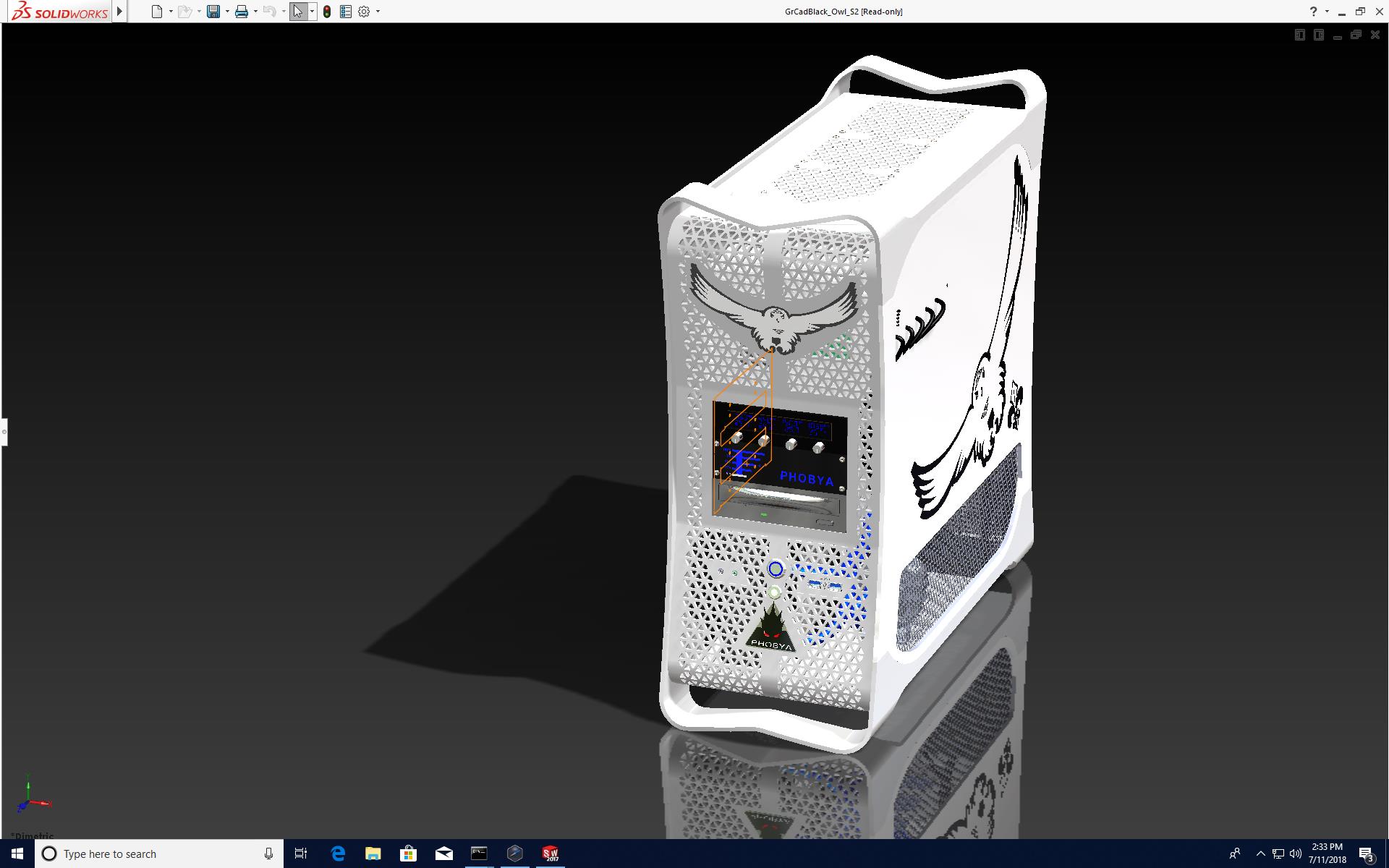Screen dimensions: 1389x868
Task: Open the Options gear dropdown arrow
Action: [378, 12]
